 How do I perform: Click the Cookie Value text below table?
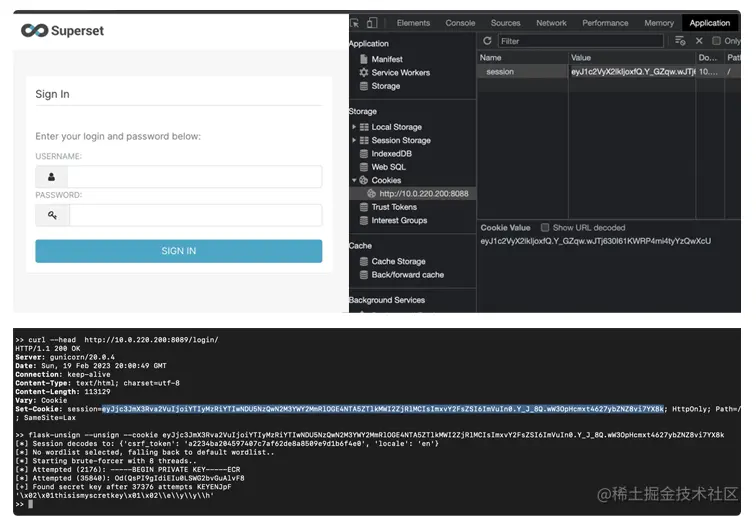595,241
